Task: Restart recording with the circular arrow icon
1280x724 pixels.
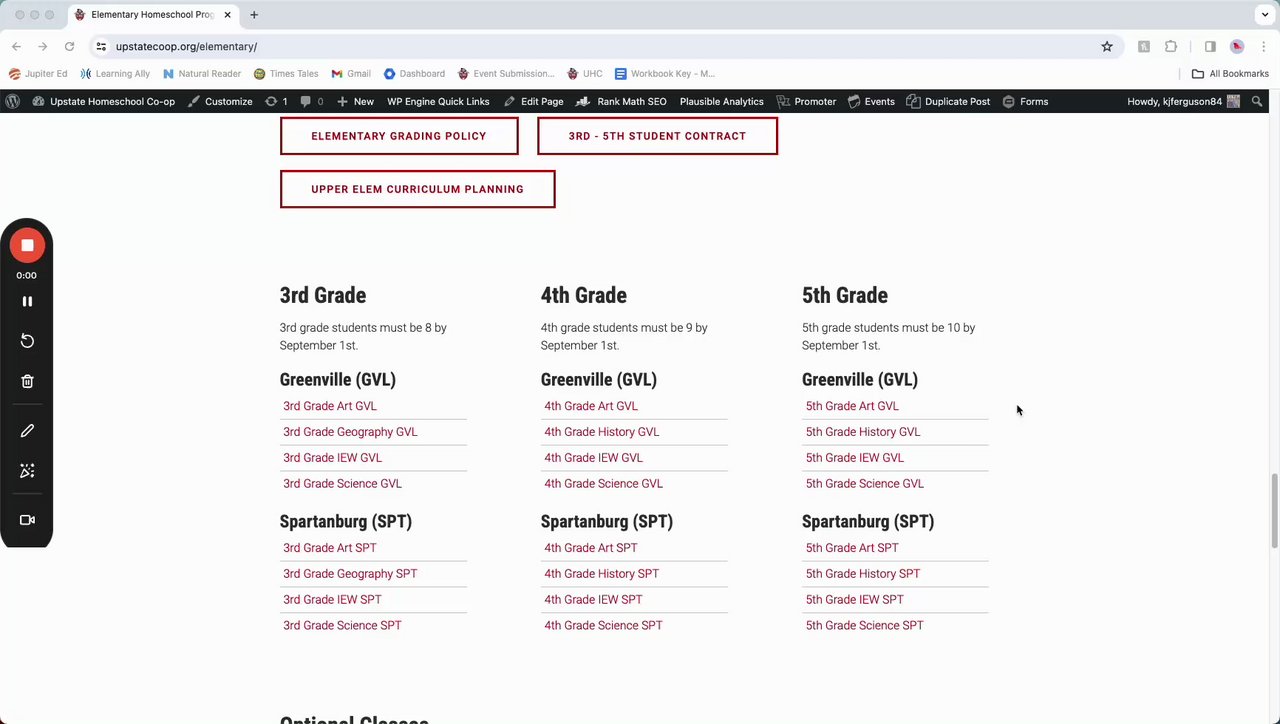Action: click(27, 341)
